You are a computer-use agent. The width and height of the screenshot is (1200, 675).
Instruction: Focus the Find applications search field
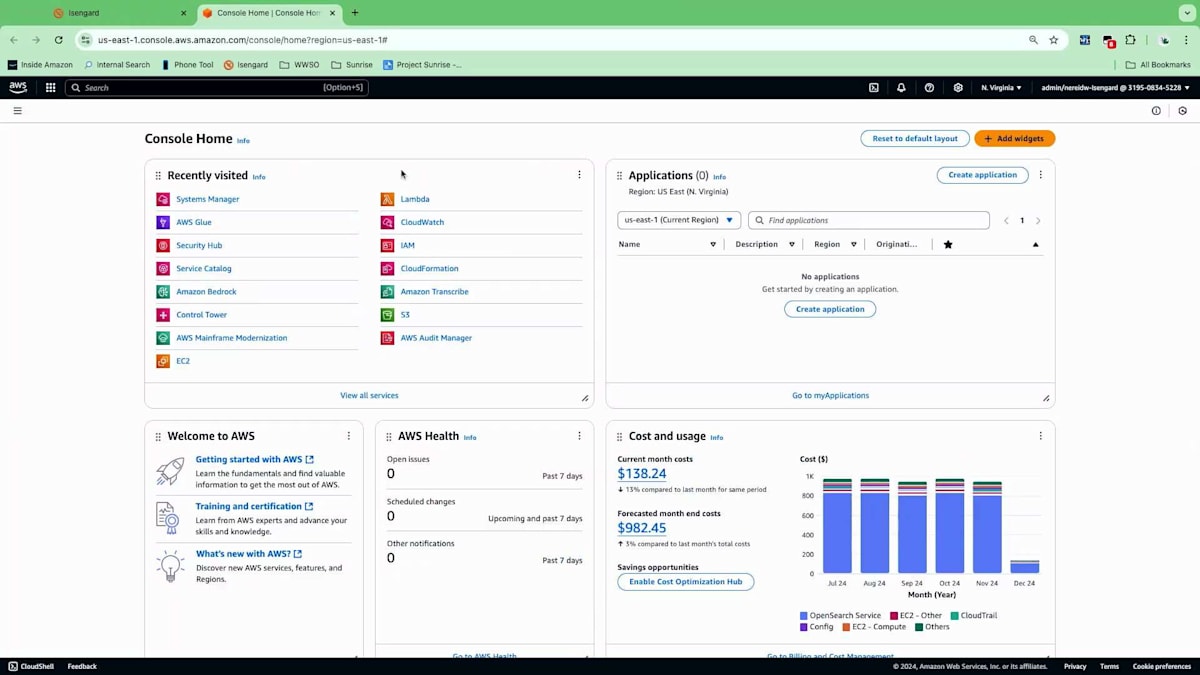(869, 220)
